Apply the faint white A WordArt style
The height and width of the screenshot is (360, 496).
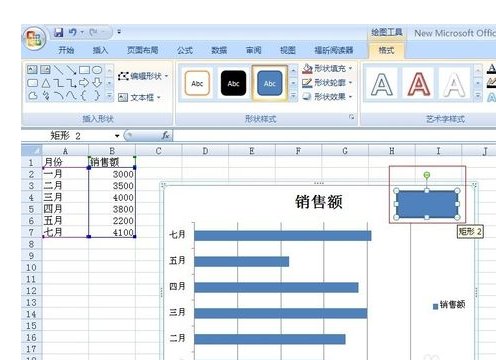[x=454, y=84]
